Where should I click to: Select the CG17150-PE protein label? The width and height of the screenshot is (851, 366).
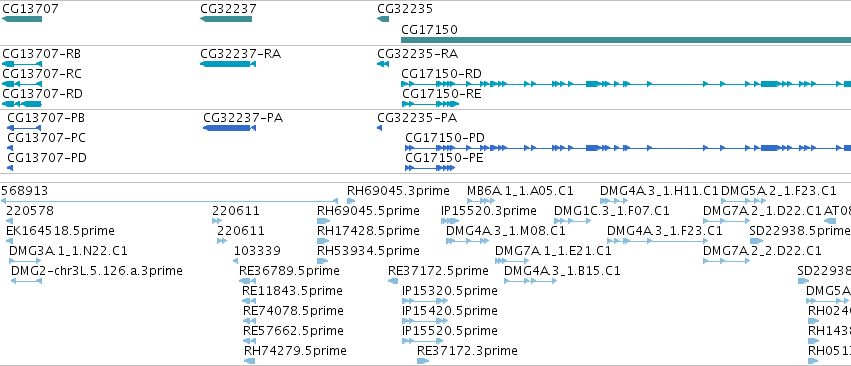click(444, 158)
